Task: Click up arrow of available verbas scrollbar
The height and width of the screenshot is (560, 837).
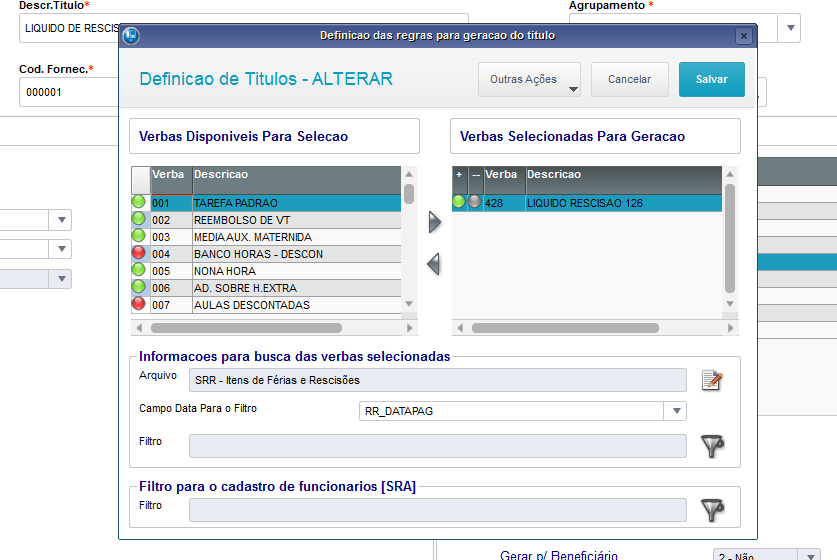Action: pyautogui.click(x=409, y=174)
